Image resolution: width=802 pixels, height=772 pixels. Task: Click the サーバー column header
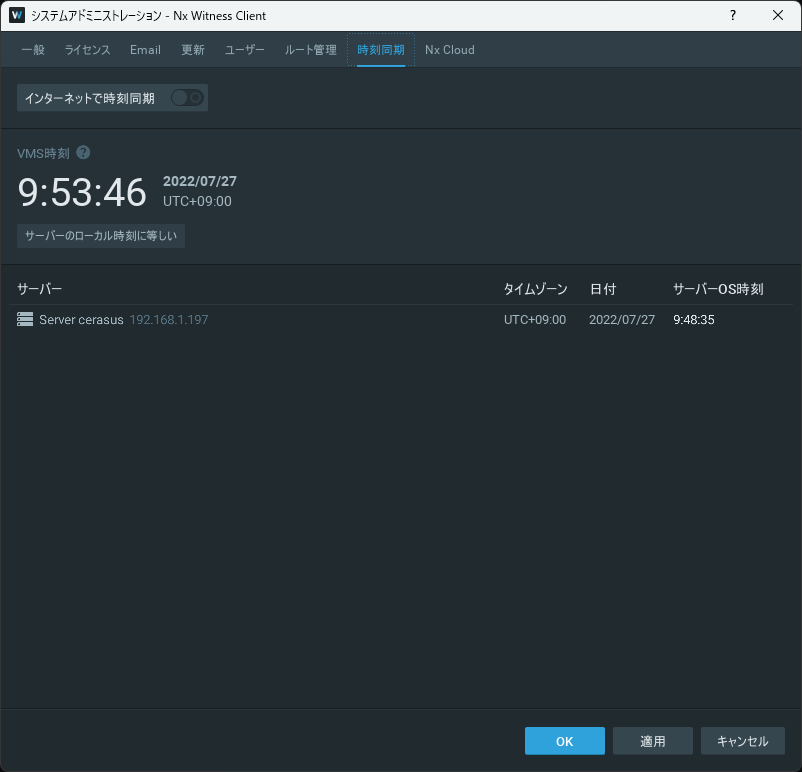click(x=39, y=289)
